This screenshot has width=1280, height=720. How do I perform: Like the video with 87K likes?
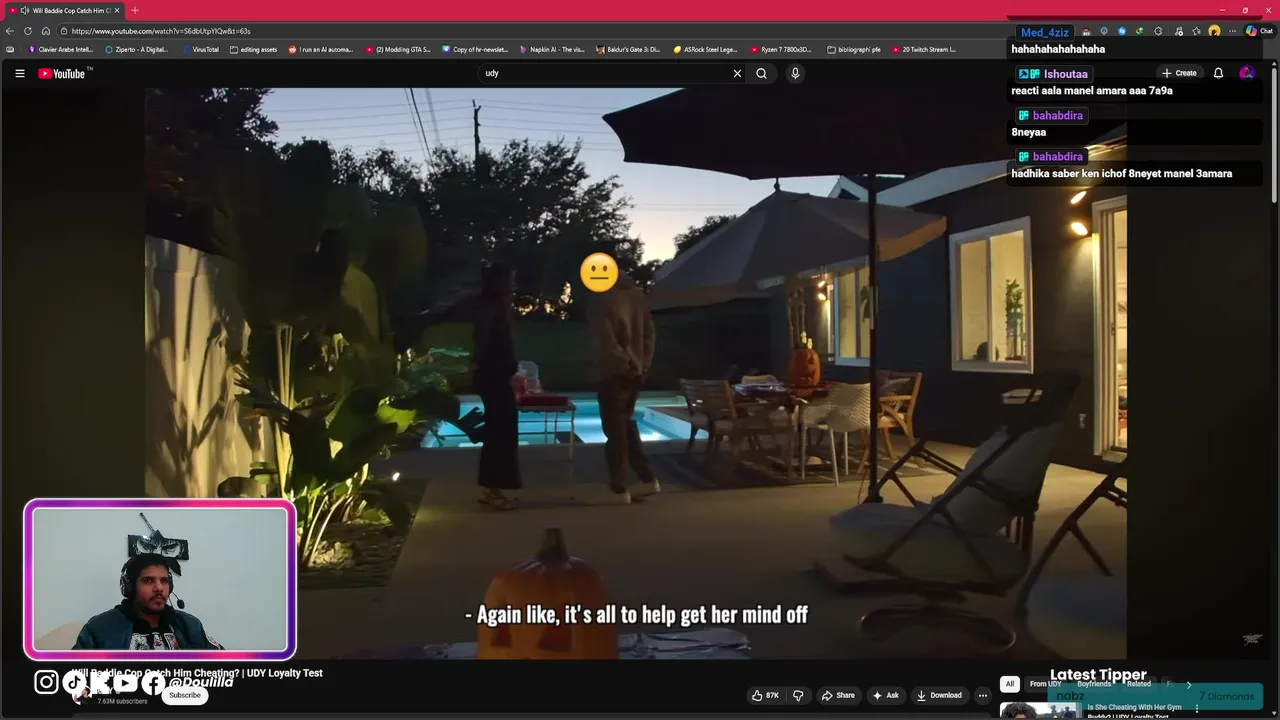766,695
